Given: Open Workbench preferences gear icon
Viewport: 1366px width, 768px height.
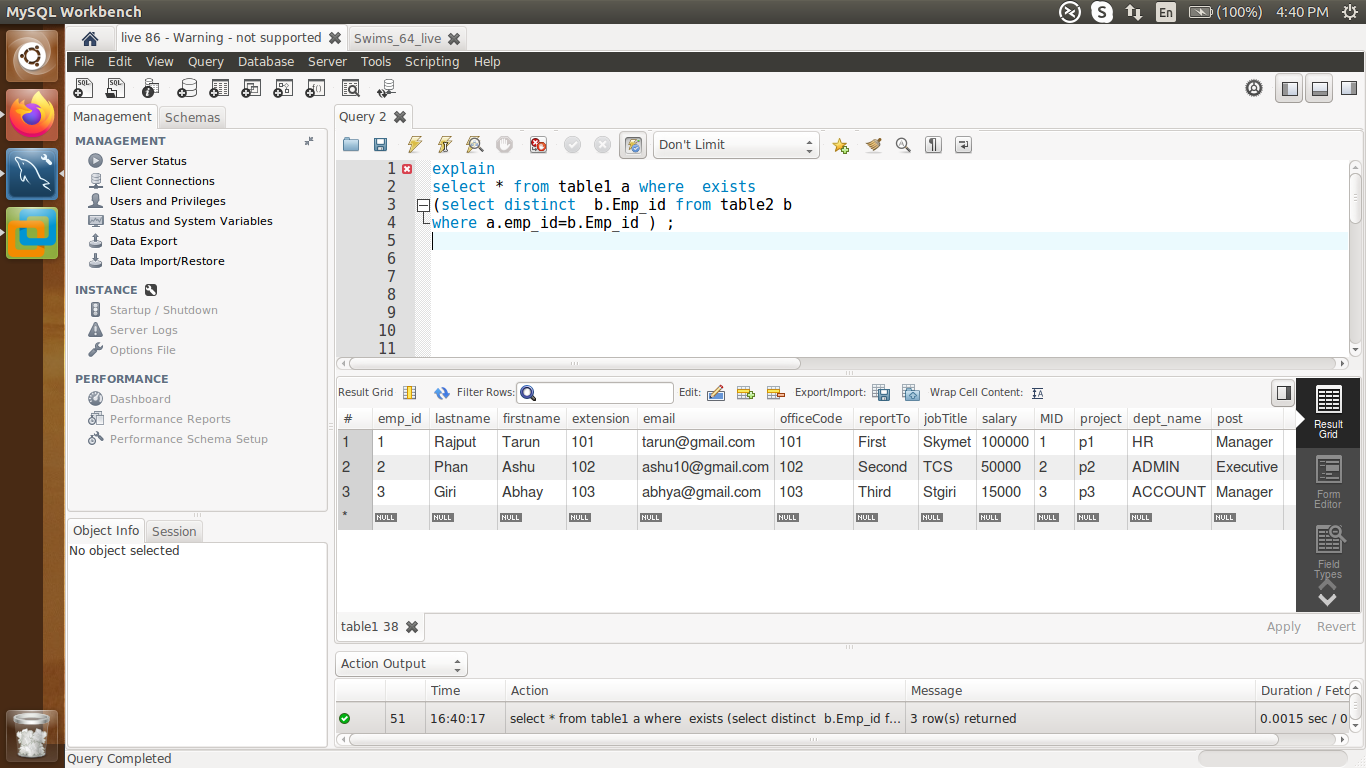Looking at the screenshot, I should (x=1253, y=88).
